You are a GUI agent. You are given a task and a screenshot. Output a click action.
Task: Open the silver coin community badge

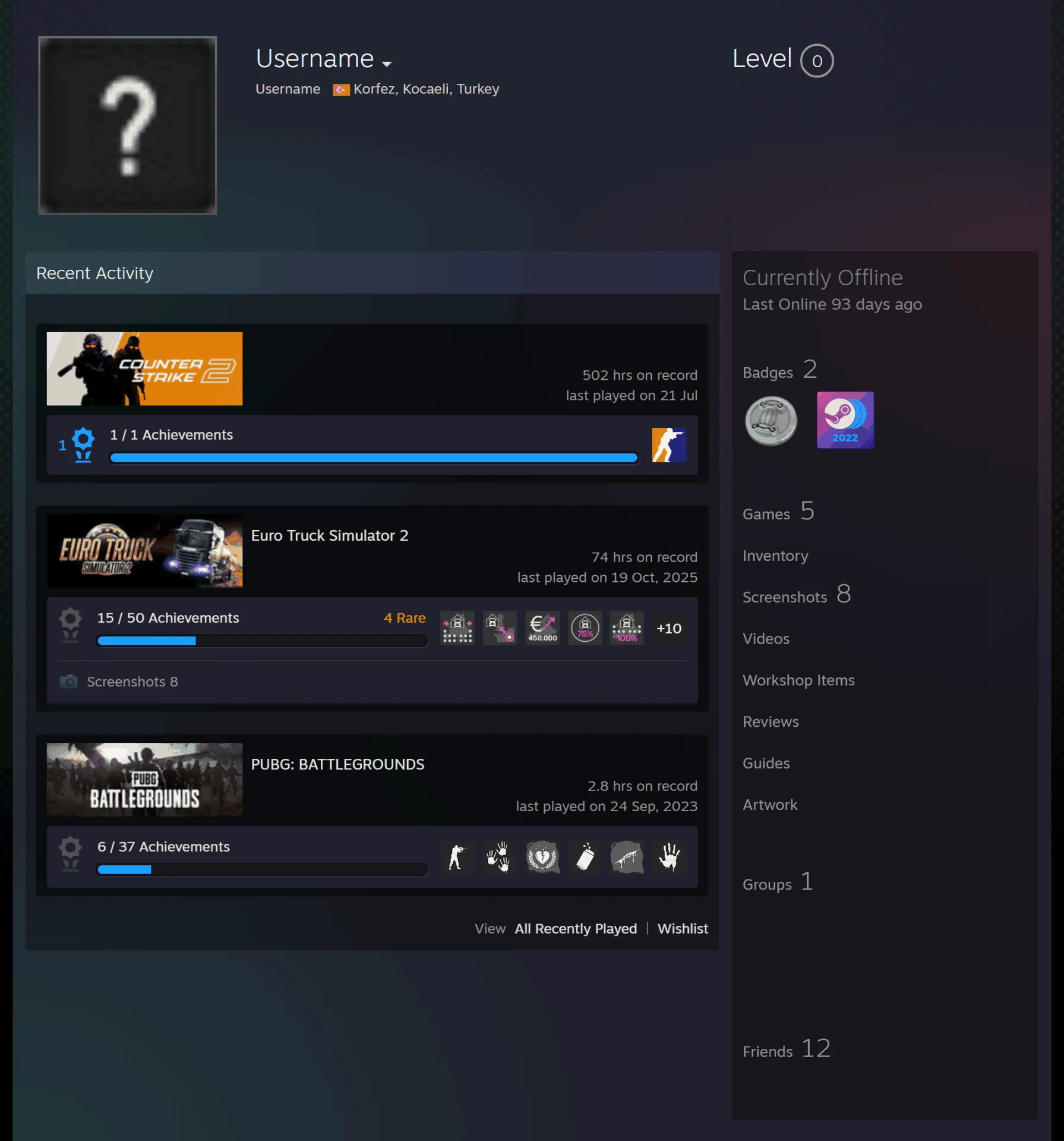click(x=771, y=421)
